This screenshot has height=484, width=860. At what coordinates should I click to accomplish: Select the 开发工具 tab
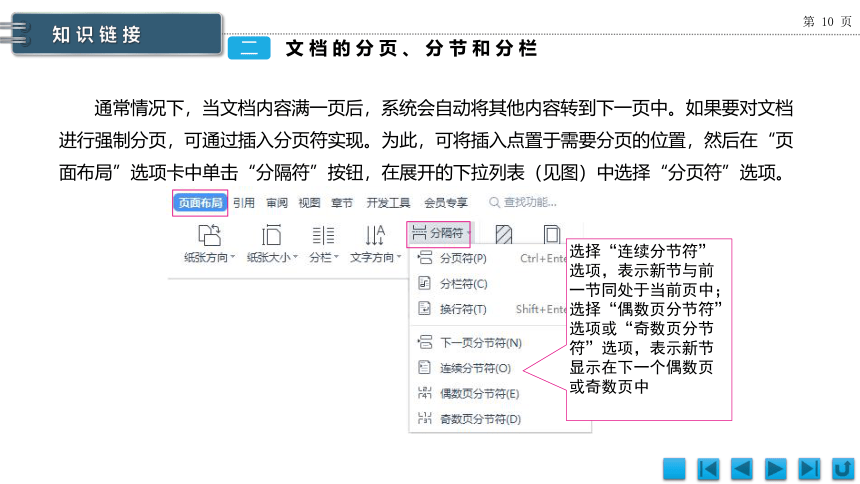click(388, 203)
